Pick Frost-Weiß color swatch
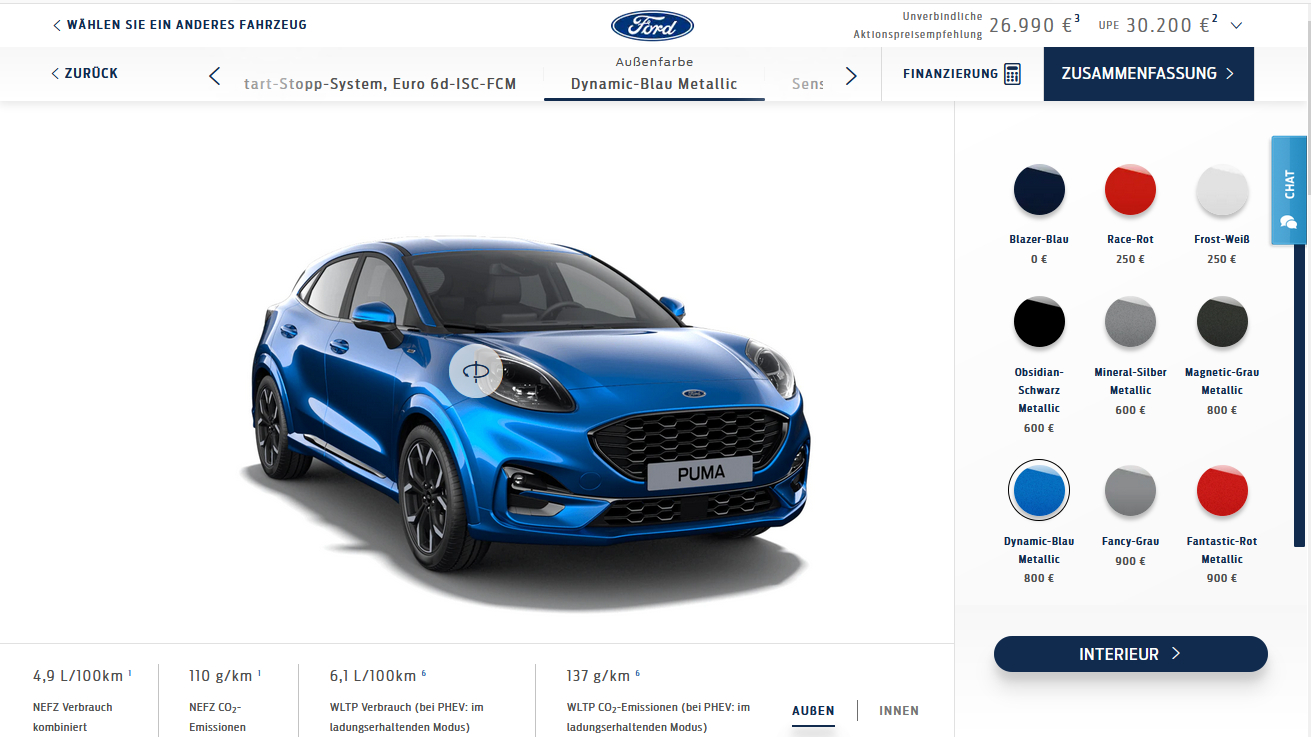Image resolution: width=1311 pixels, height=737 pixels. click(x=1222, y=189)
